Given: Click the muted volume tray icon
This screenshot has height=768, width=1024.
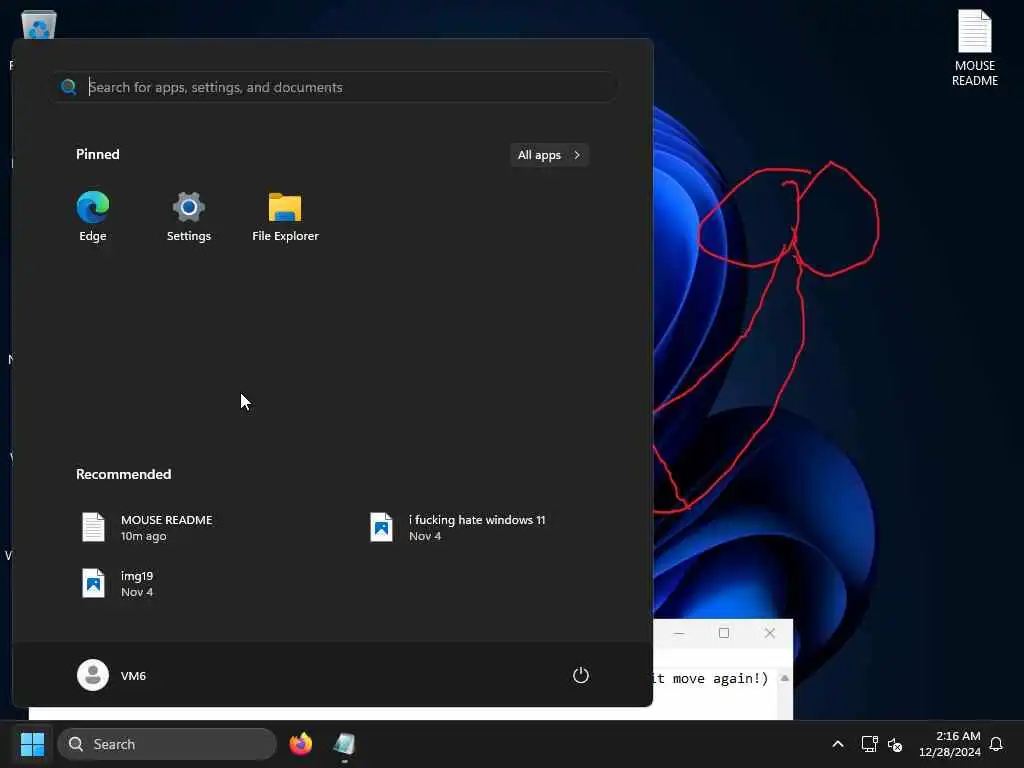Looking at the screenshot, I should (895, 744).
